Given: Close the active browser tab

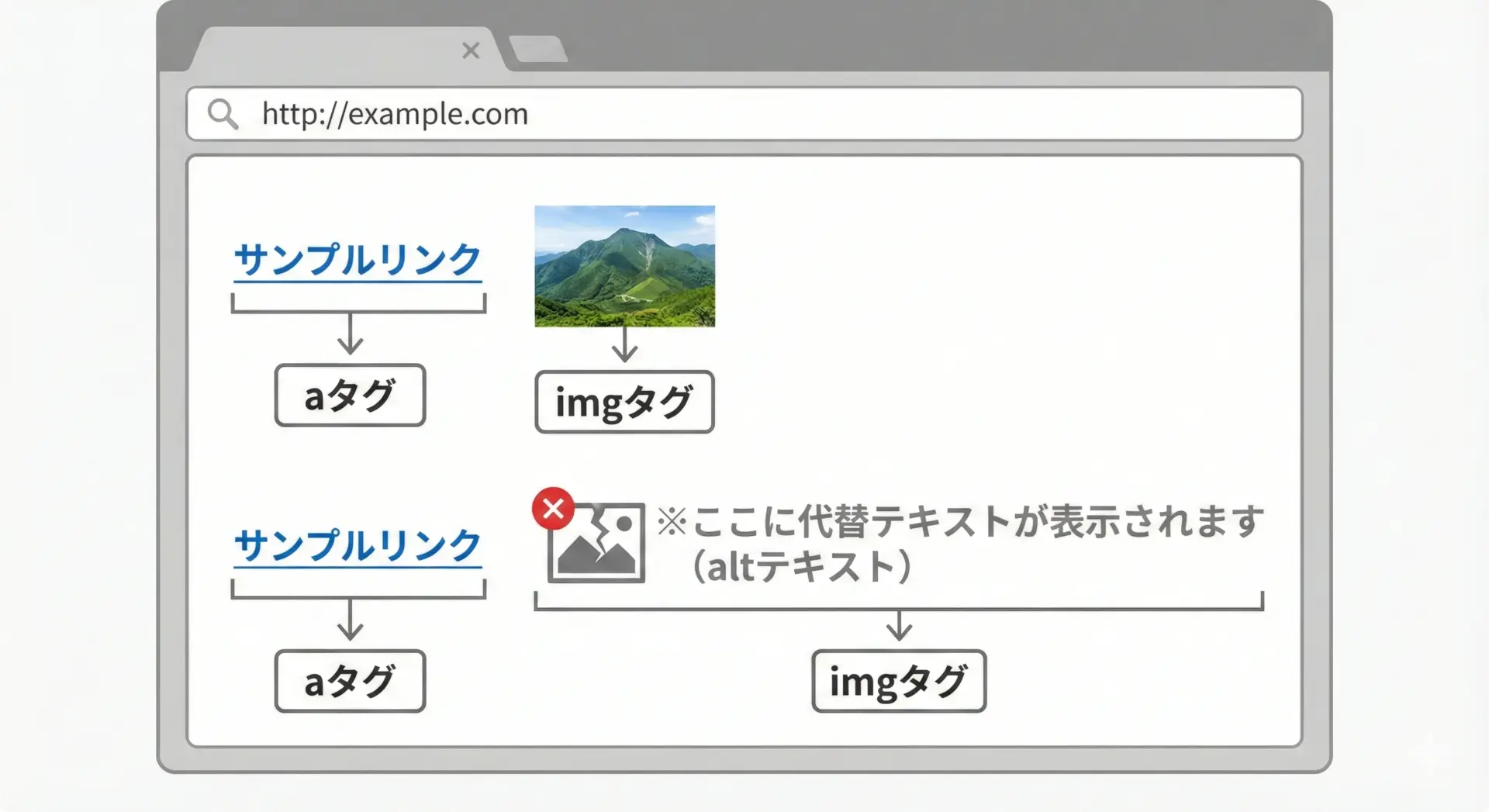Looking at the screenshot, I should tap(471, 50).
